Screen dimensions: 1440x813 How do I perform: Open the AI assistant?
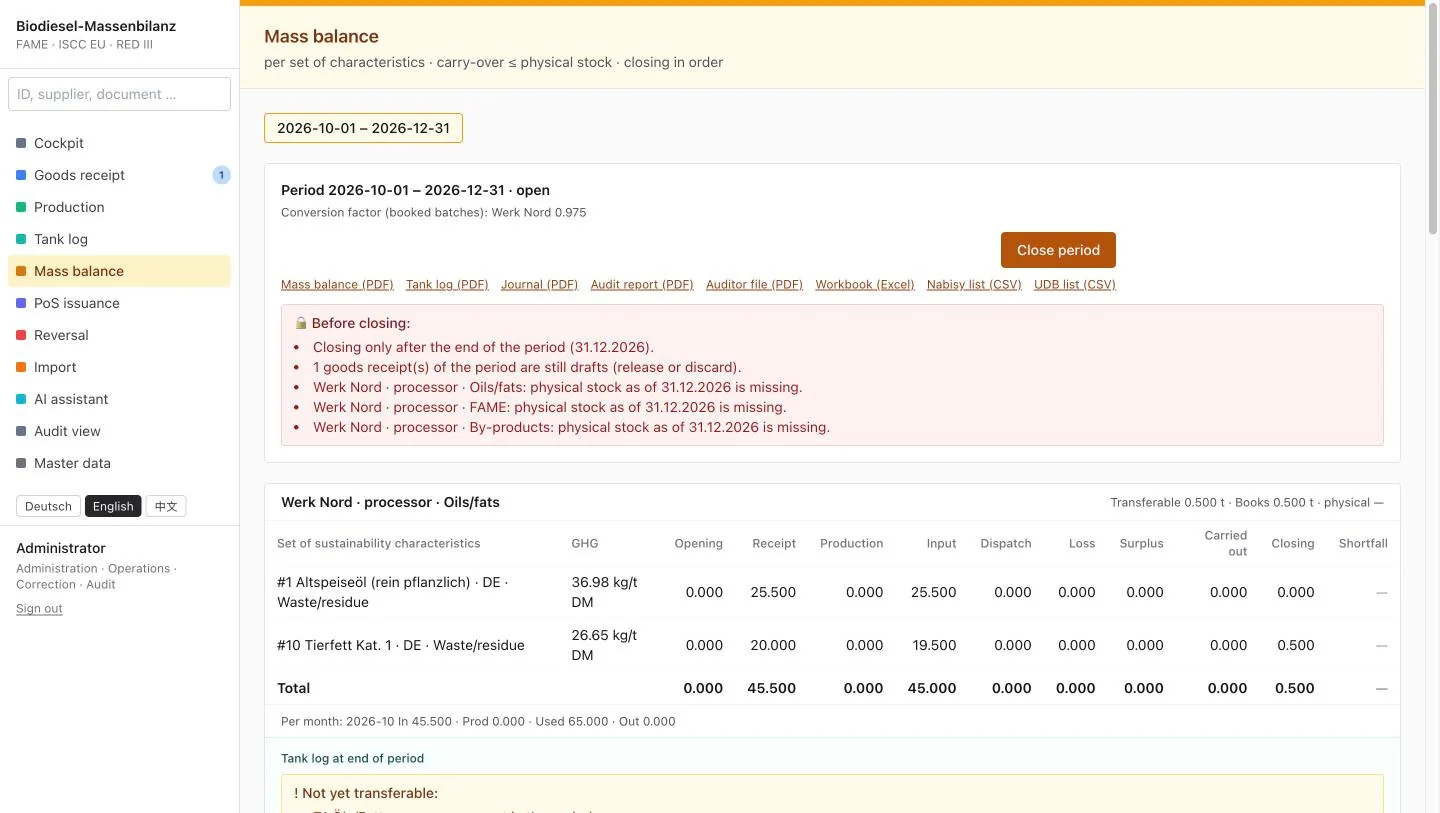click(119, 399)
